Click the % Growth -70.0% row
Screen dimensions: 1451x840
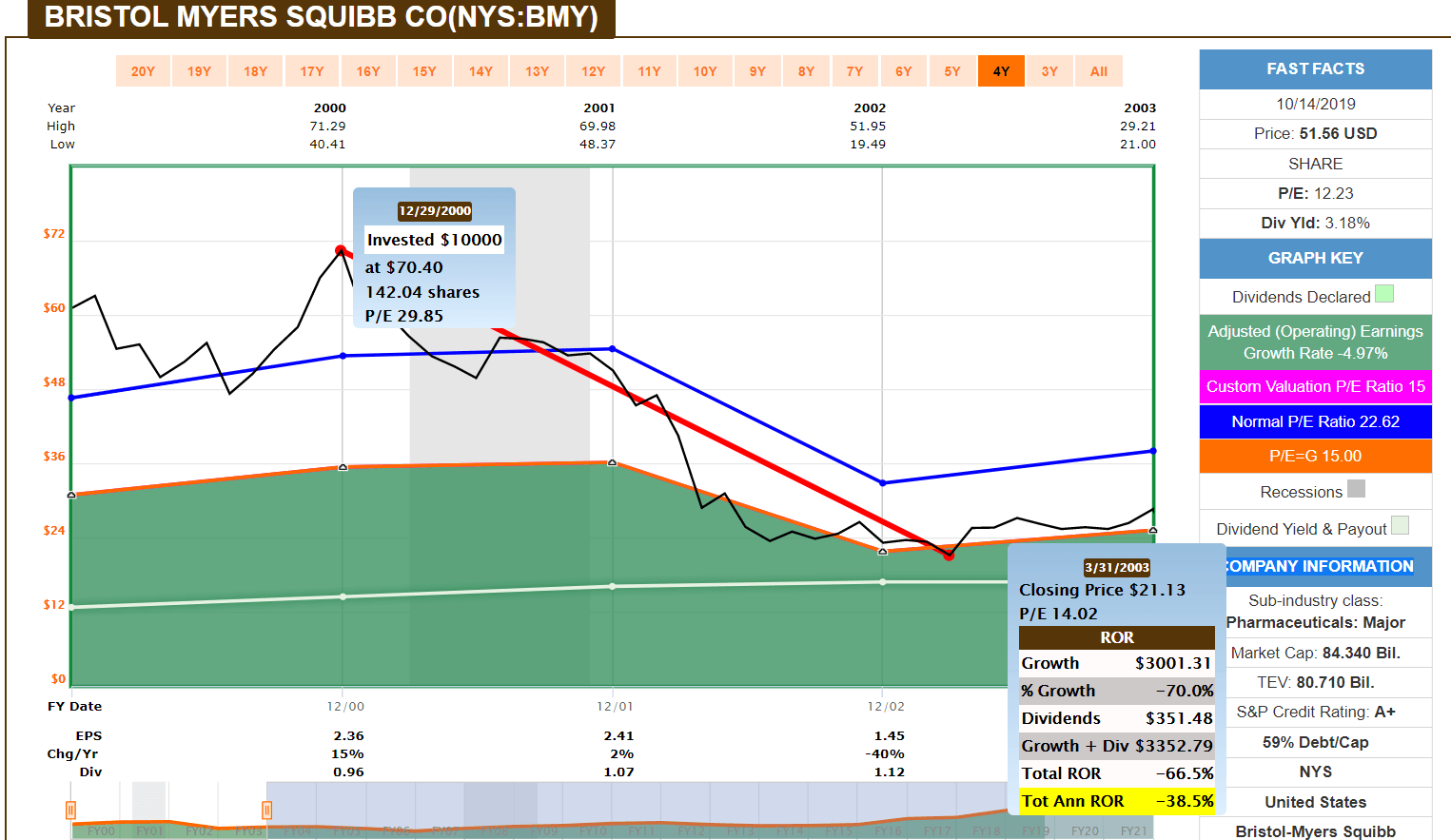pyautogui.click(x=1117, y=691)
